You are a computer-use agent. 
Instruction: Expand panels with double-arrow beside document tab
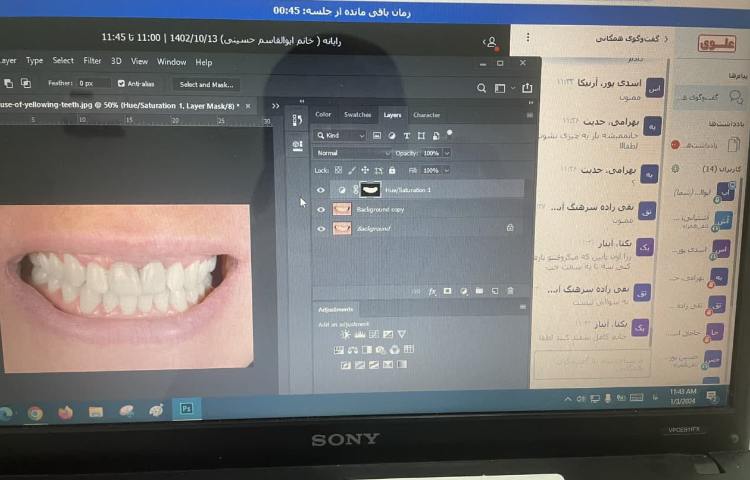coord(276,106)
